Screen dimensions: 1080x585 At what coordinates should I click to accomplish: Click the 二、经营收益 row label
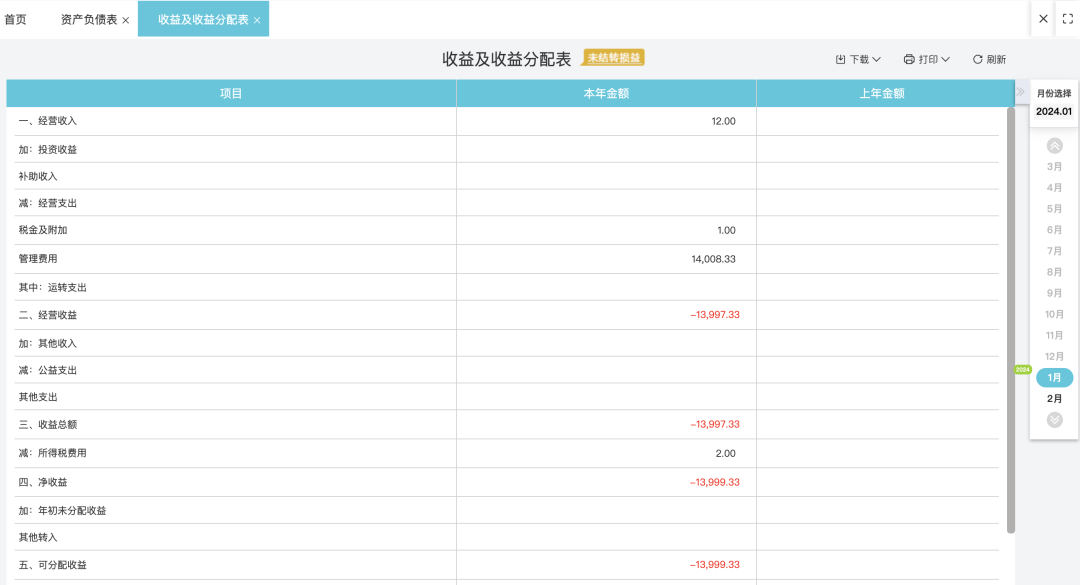click(48, 315)
